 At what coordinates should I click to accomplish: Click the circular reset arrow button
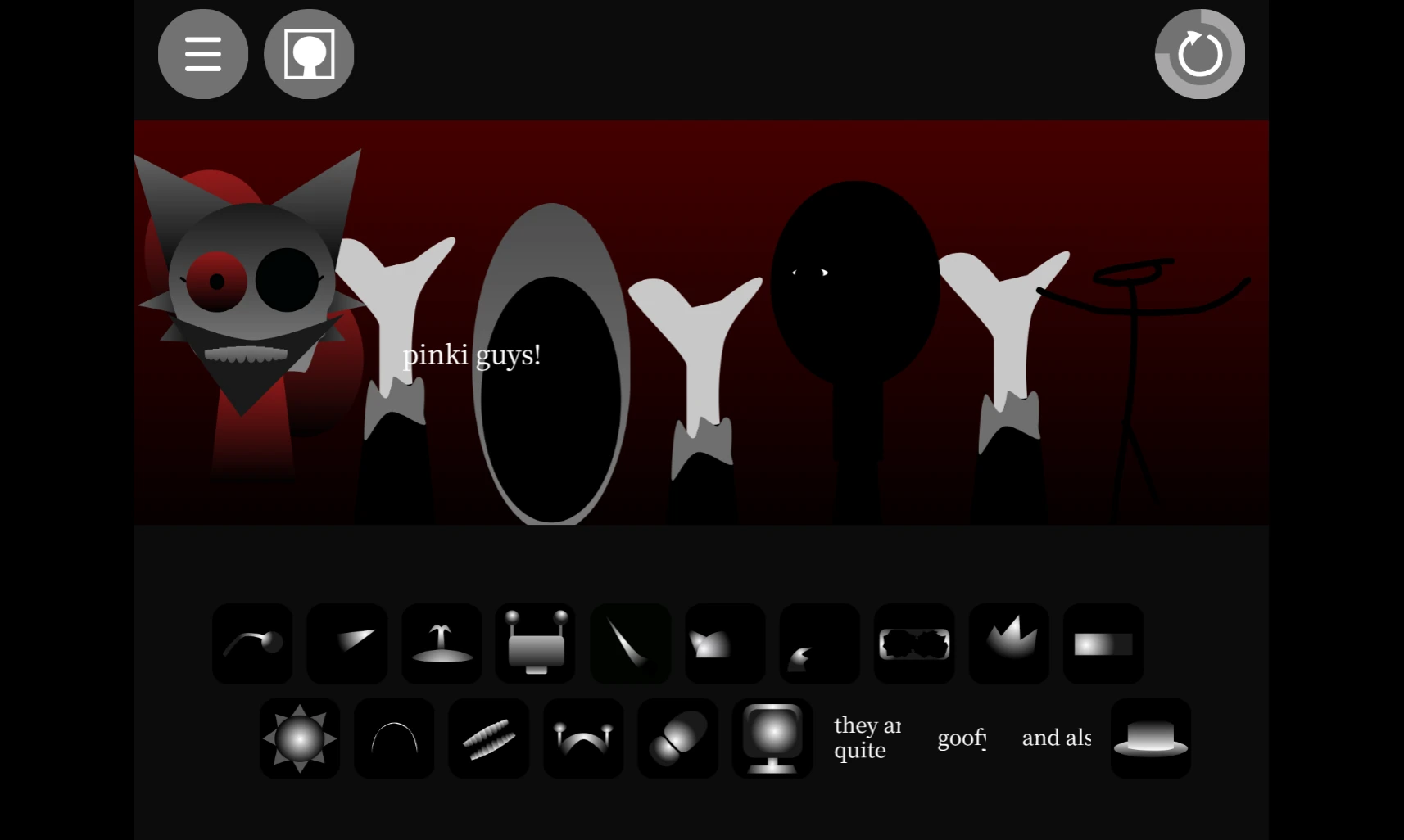point(1200,54)
